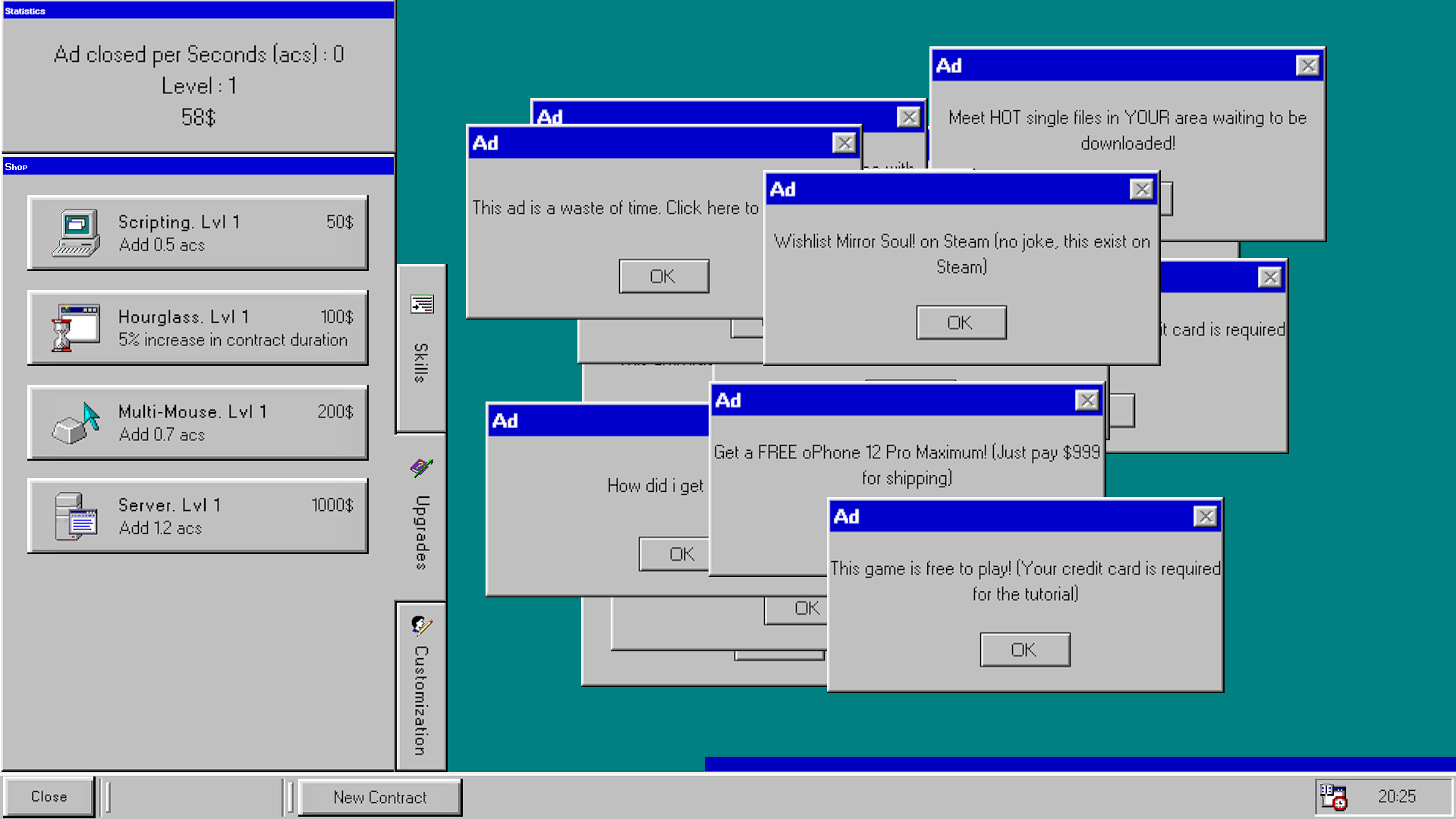The height and width of the screenshot is (819, 1456).
Task: Click the 20:25 clock in the taskbar
Action: [1397, 796]
